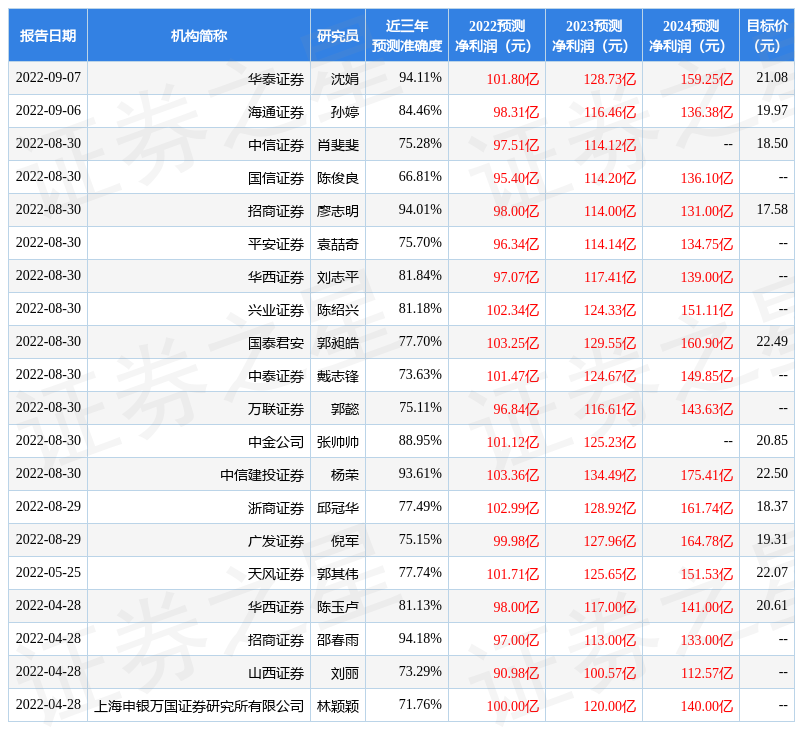
Task: Click target price 21.08
Action: pyautogui.click(x=772, y=78)
